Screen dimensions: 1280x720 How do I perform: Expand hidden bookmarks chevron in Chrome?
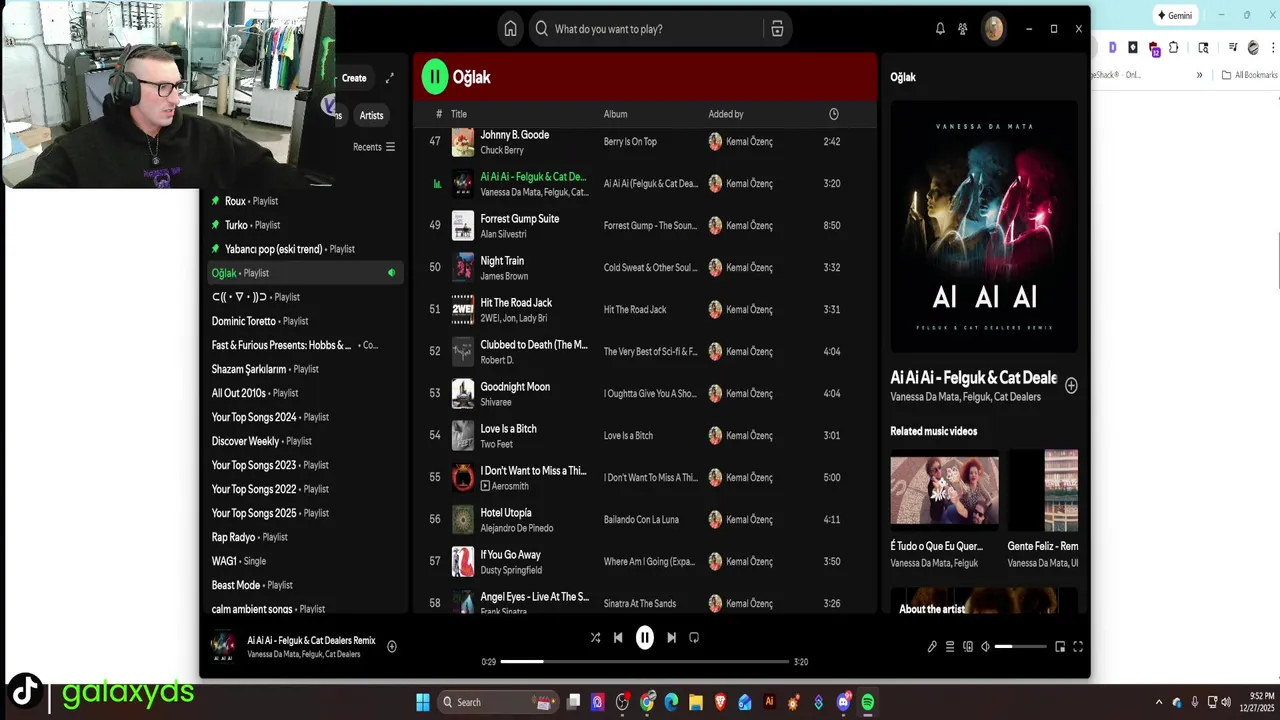point(1199,75)
